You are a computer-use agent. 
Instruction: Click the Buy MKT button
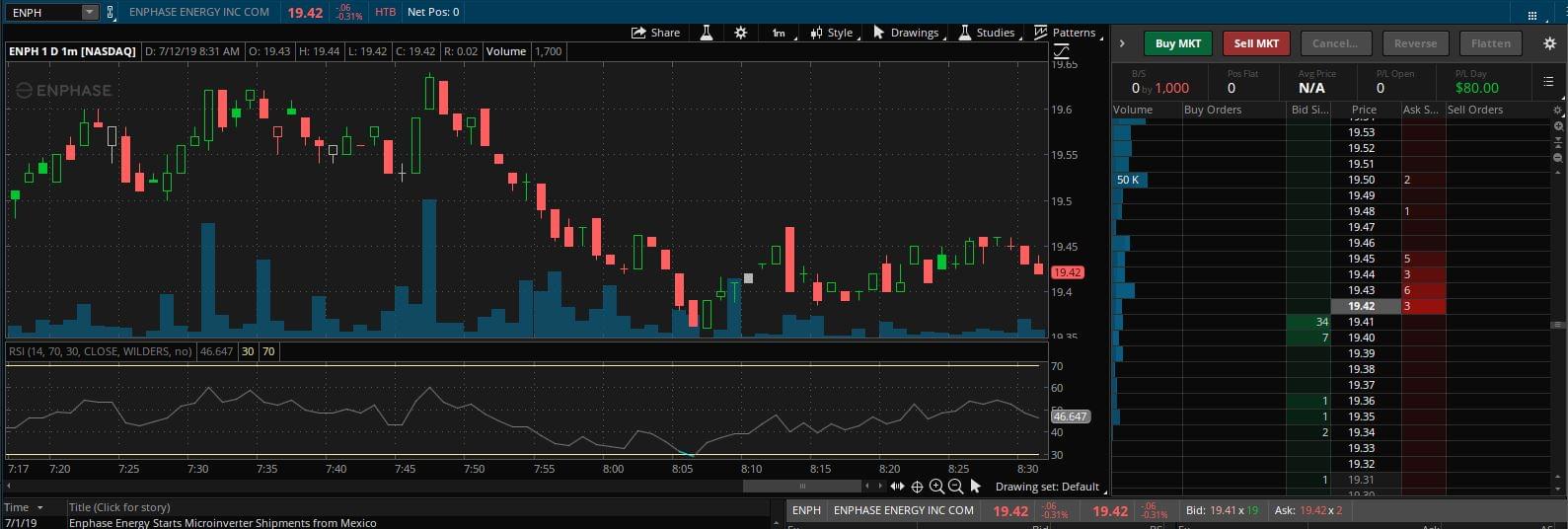pyautogui.click(x=1177, y=43)
